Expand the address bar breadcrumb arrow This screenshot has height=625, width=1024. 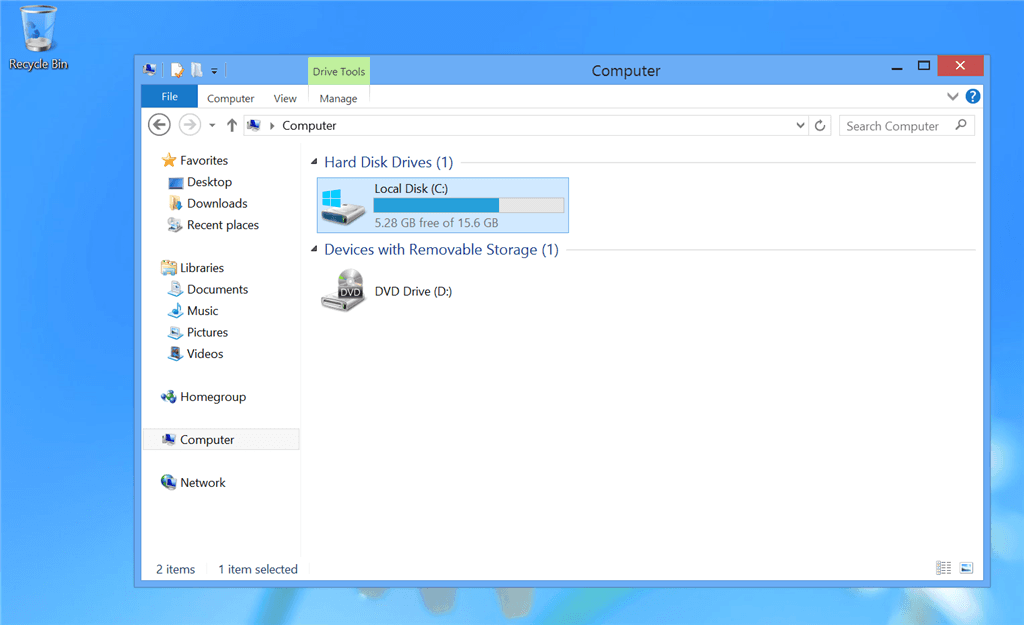point(272,125)
